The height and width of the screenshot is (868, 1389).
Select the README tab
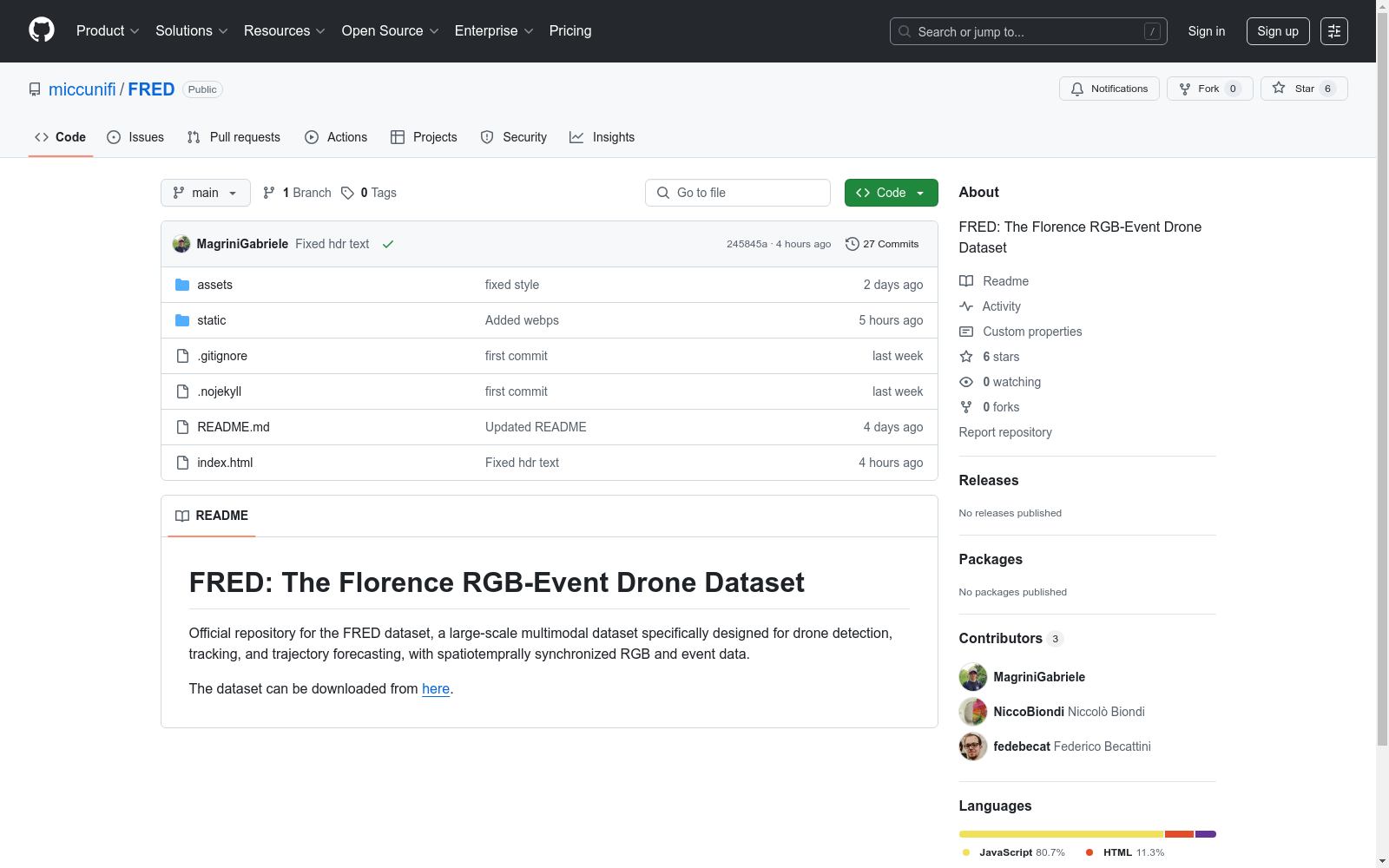pos(212,516)
